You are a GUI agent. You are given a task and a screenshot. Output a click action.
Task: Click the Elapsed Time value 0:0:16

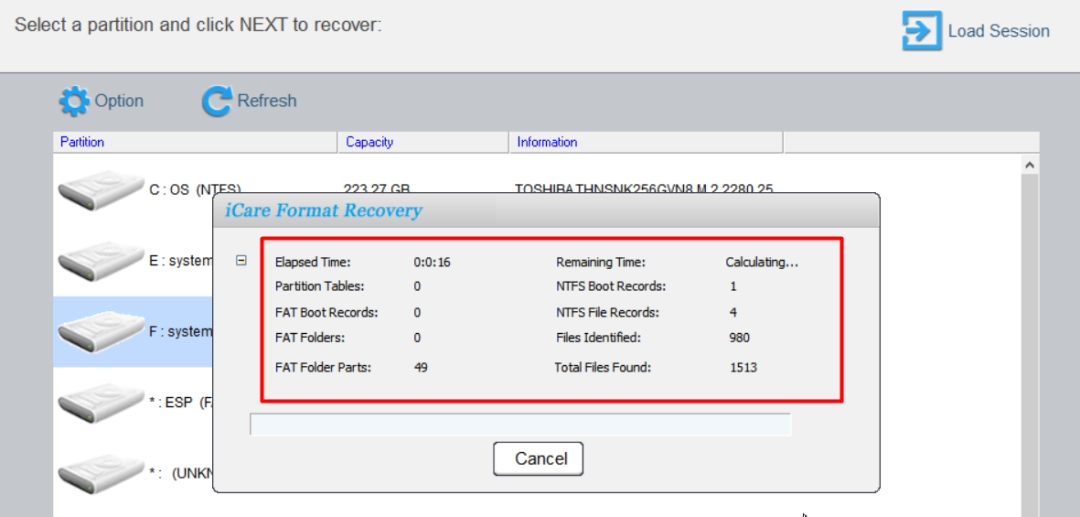432,262
